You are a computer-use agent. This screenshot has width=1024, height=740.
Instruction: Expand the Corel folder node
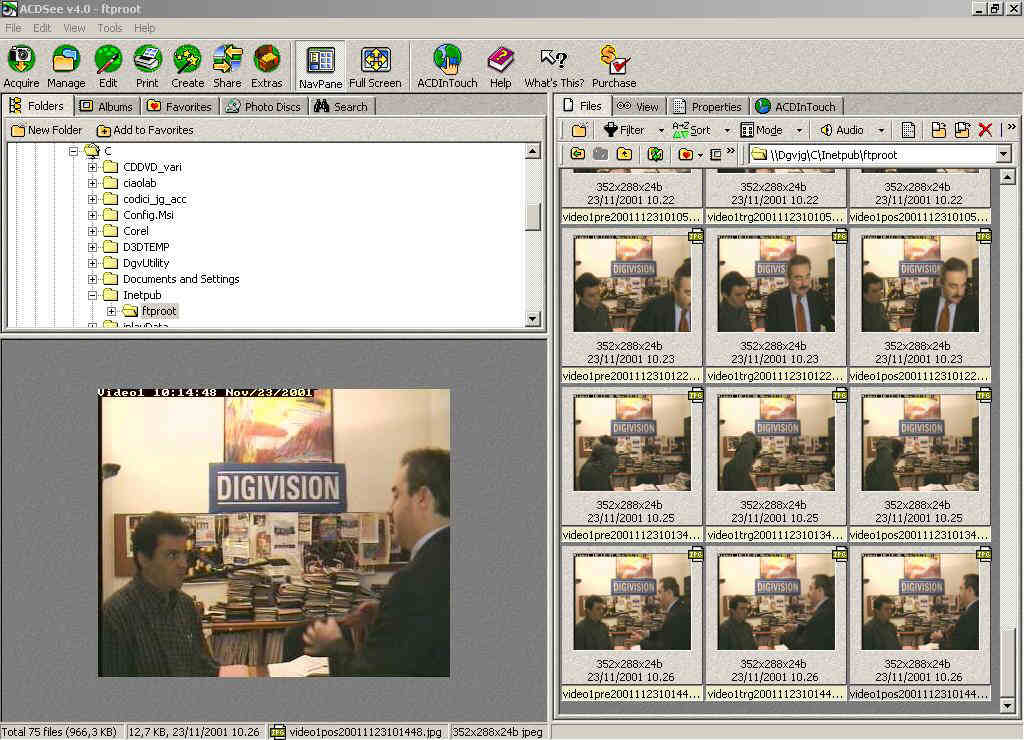[92, 231]
